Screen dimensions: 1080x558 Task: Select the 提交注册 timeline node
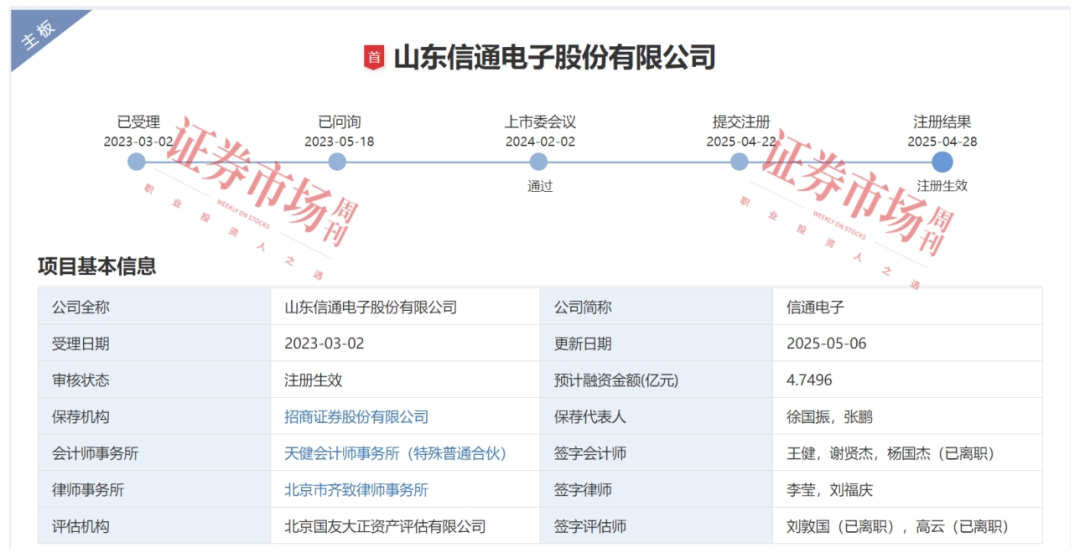point(739,162)
